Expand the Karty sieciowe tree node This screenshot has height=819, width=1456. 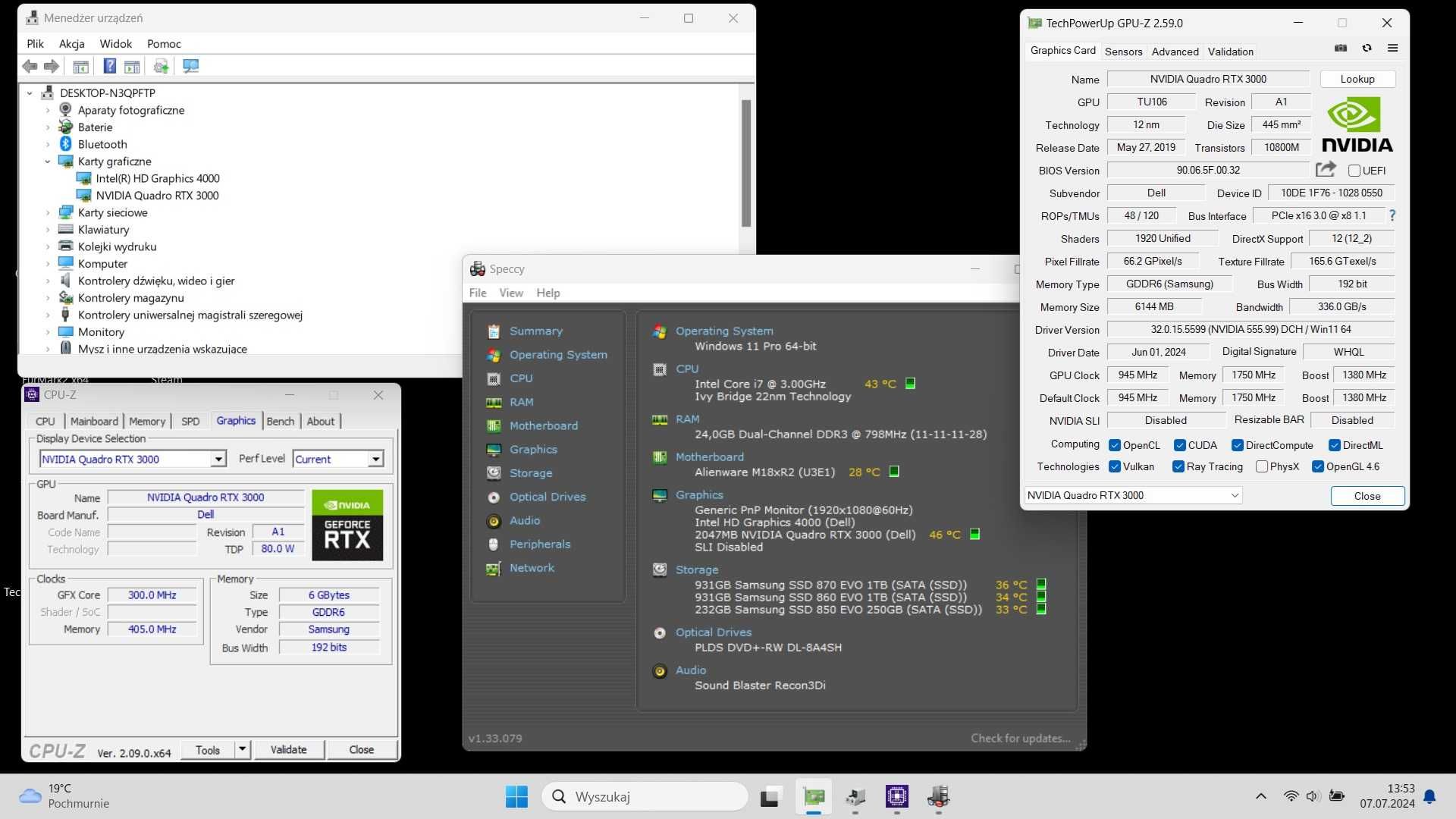[x=48, y=212]
